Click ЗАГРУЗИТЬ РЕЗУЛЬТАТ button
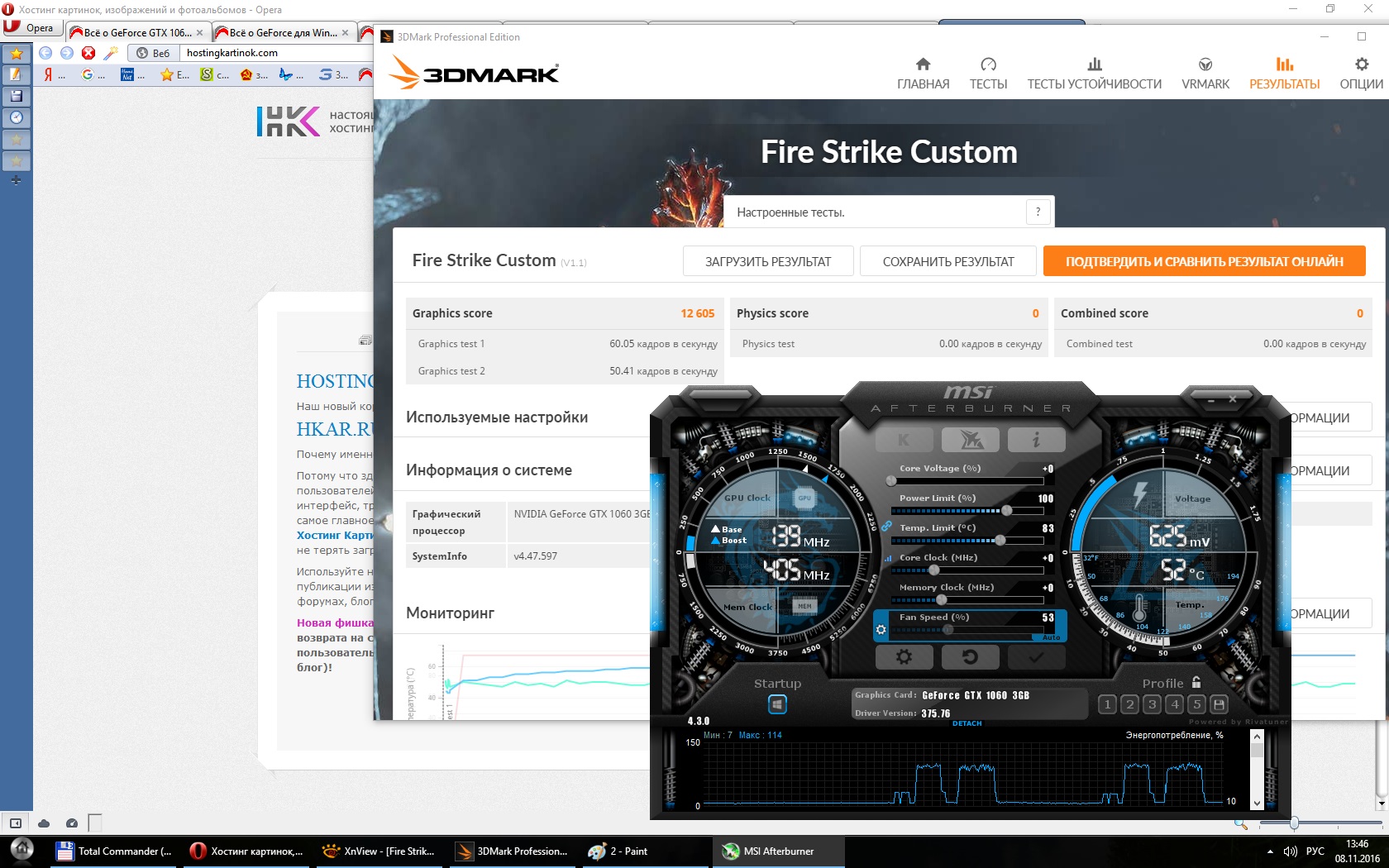 [x=767, y=261]
